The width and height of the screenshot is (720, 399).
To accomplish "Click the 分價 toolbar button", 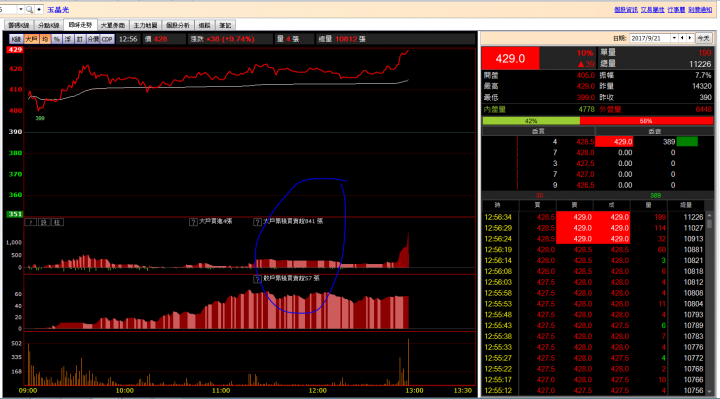I will click(93, 39).
